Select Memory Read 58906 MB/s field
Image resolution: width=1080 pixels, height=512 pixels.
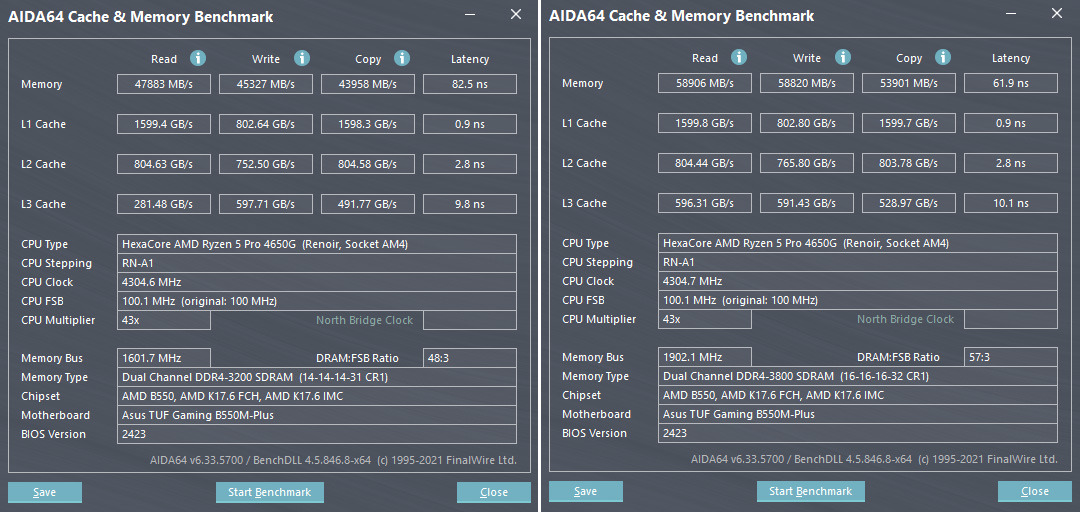click(x=705, y=83)
